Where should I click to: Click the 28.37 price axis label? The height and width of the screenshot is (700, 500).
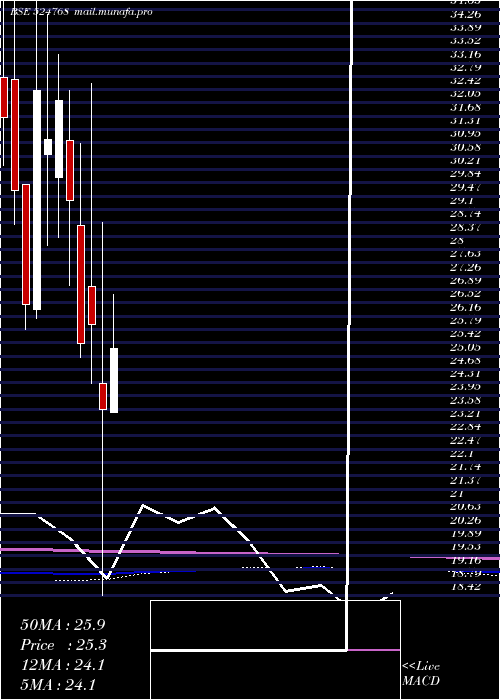466,227
